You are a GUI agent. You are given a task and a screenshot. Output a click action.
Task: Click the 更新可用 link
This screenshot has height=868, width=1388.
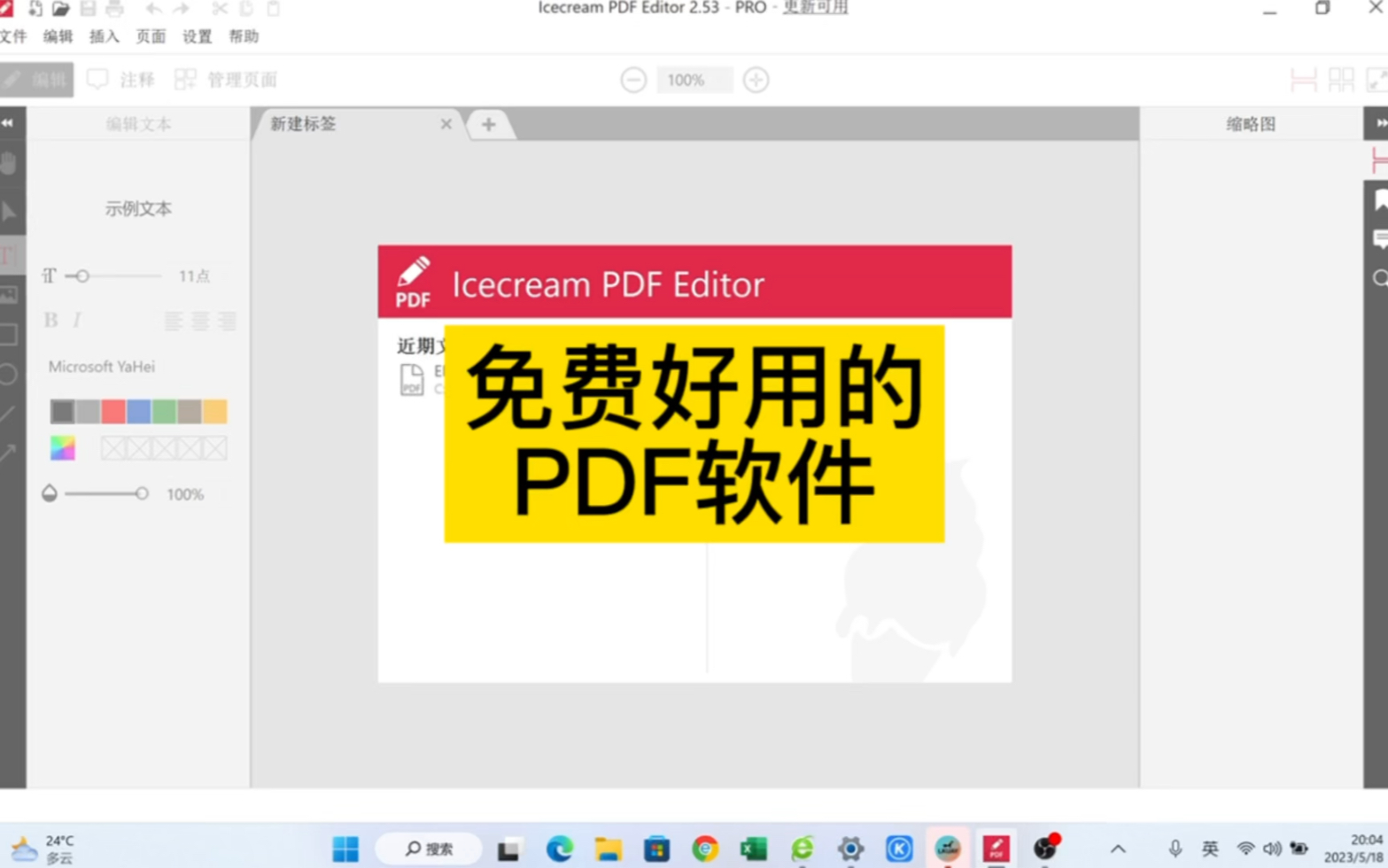point(815,8)
